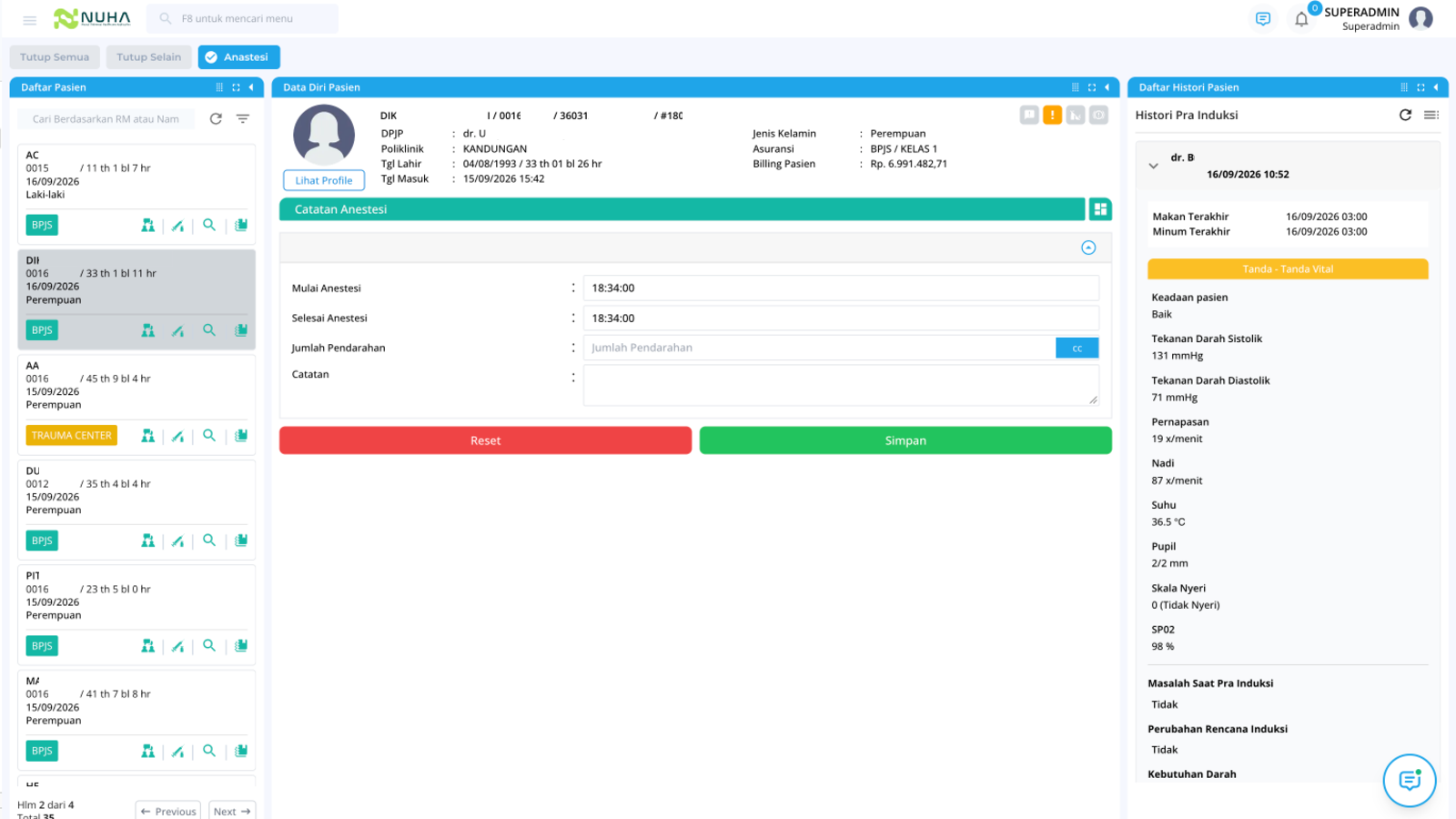Click the red Reset button

485,440
